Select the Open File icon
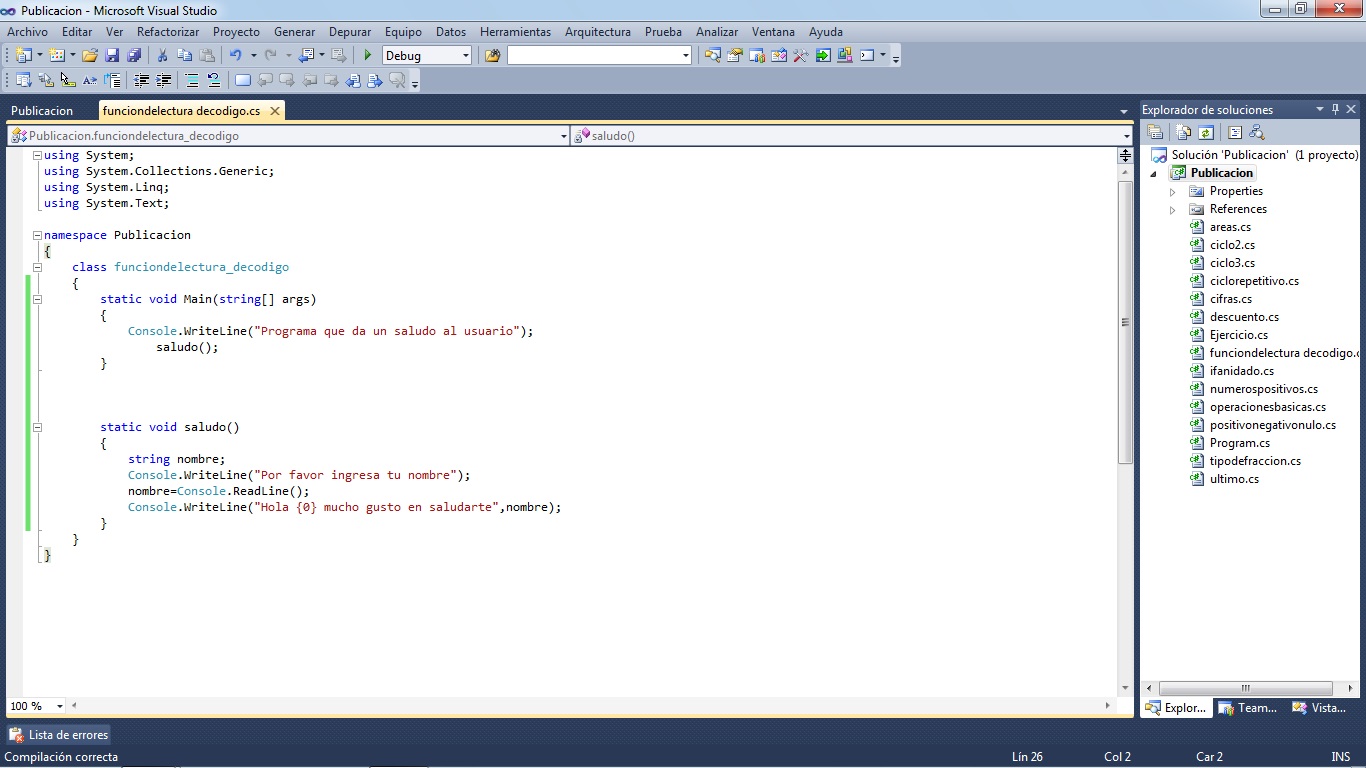This screenshot has width=1366, height=768. click(89, 55)
